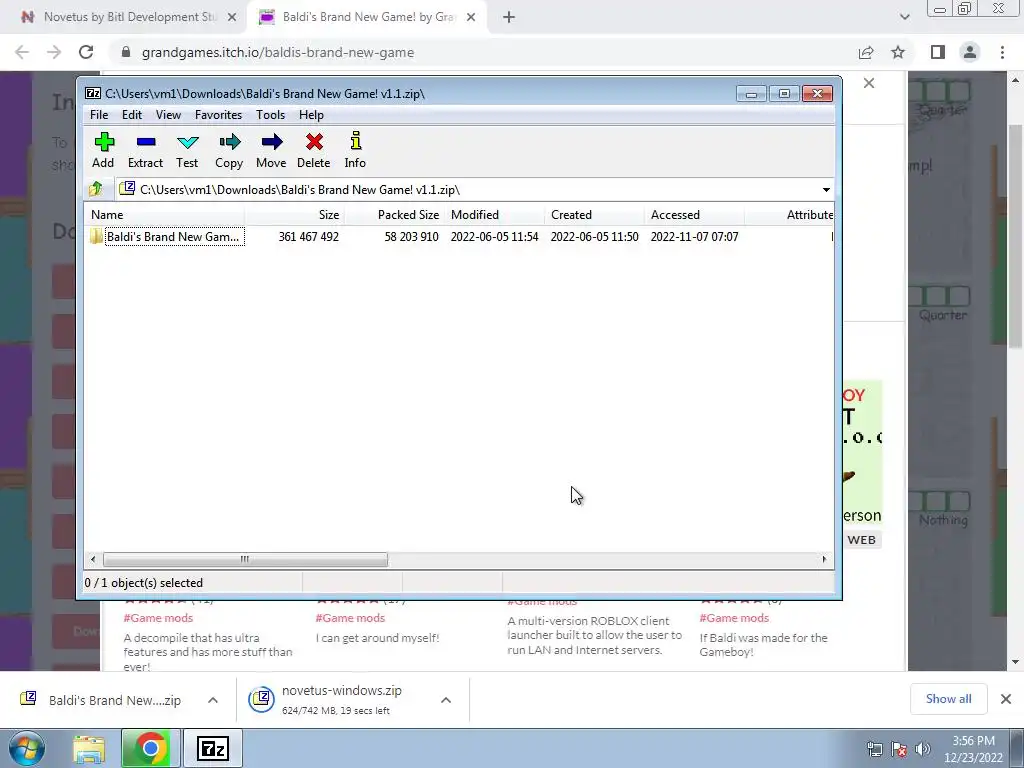This screenshot has height=768, width=1024.
Task: Close the Novetus browser tab
Action: click(x=232, y=17)
